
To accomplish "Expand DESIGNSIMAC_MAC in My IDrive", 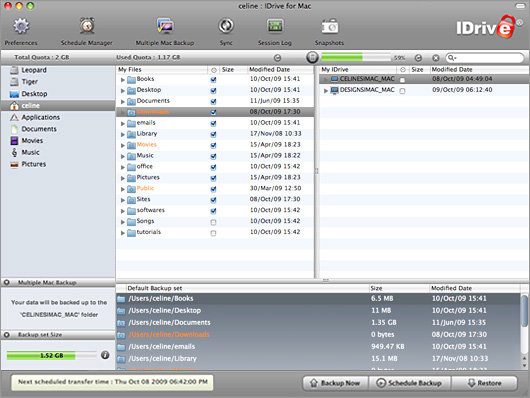I will click(326, 91).
